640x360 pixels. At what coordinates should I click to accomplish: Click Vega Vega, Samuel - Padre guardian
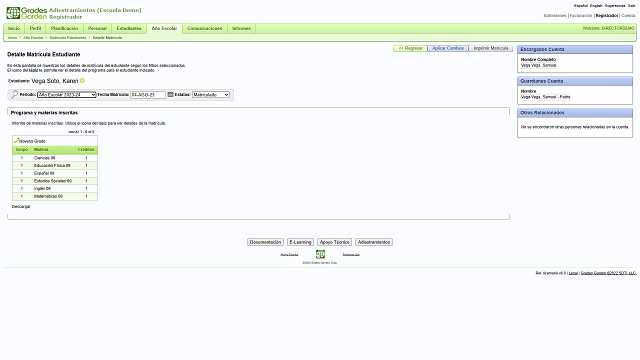pos(546,97)
